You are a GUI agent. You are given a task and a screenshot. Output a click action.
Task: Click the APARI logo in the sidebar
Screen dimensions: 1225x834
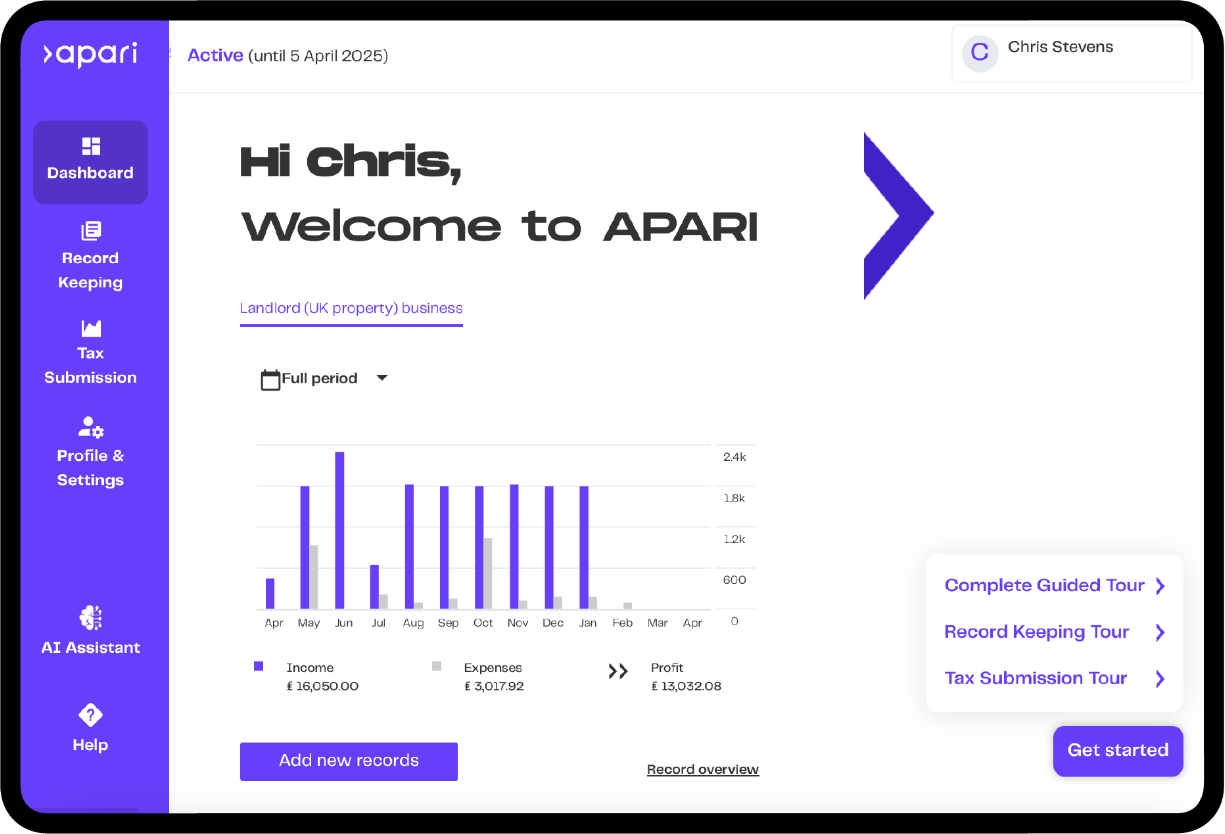90,54
